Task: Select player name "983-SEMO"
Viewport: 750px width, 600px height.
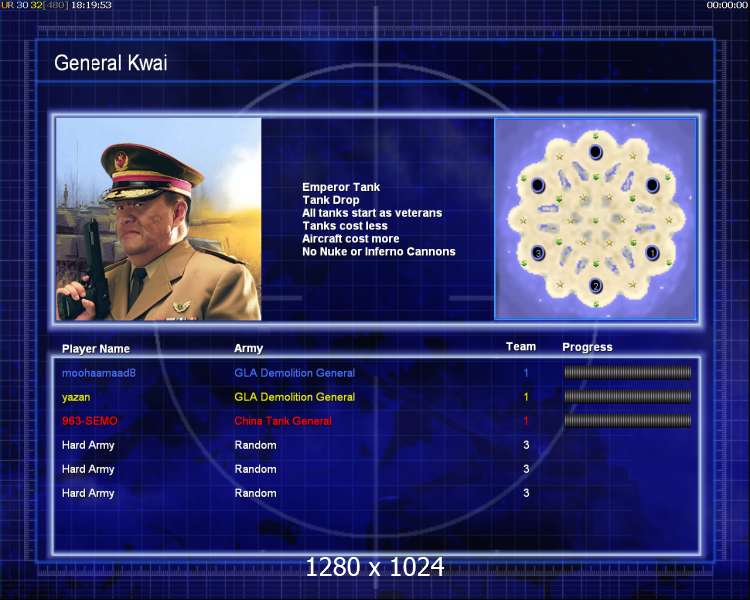Action: tap(89, 421)
